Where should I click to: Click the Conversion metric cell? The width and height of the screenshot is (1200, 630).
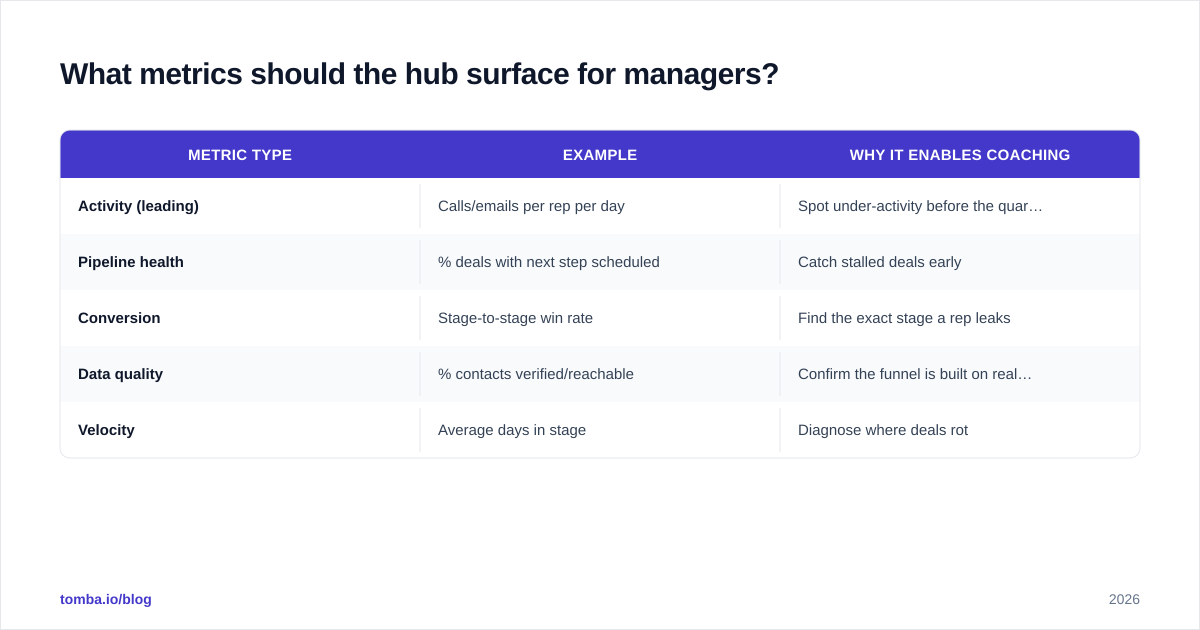pyautogui.click(x=240, y=318)
